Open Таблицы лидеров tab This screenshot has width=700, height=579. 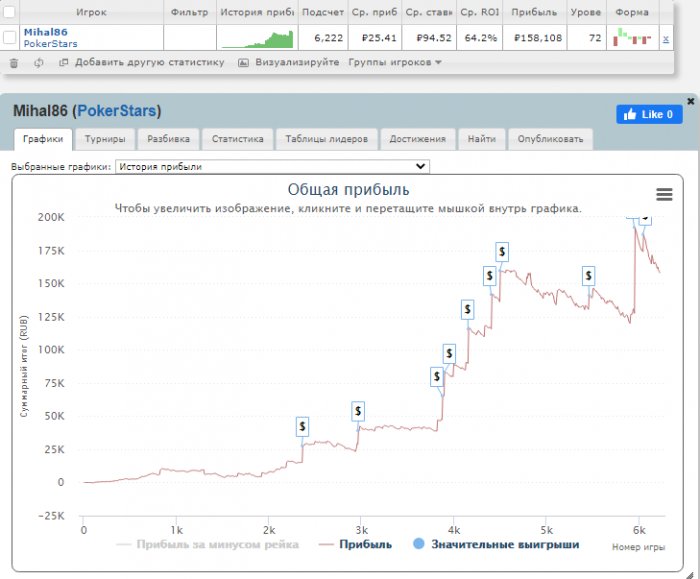coord(327,139)
